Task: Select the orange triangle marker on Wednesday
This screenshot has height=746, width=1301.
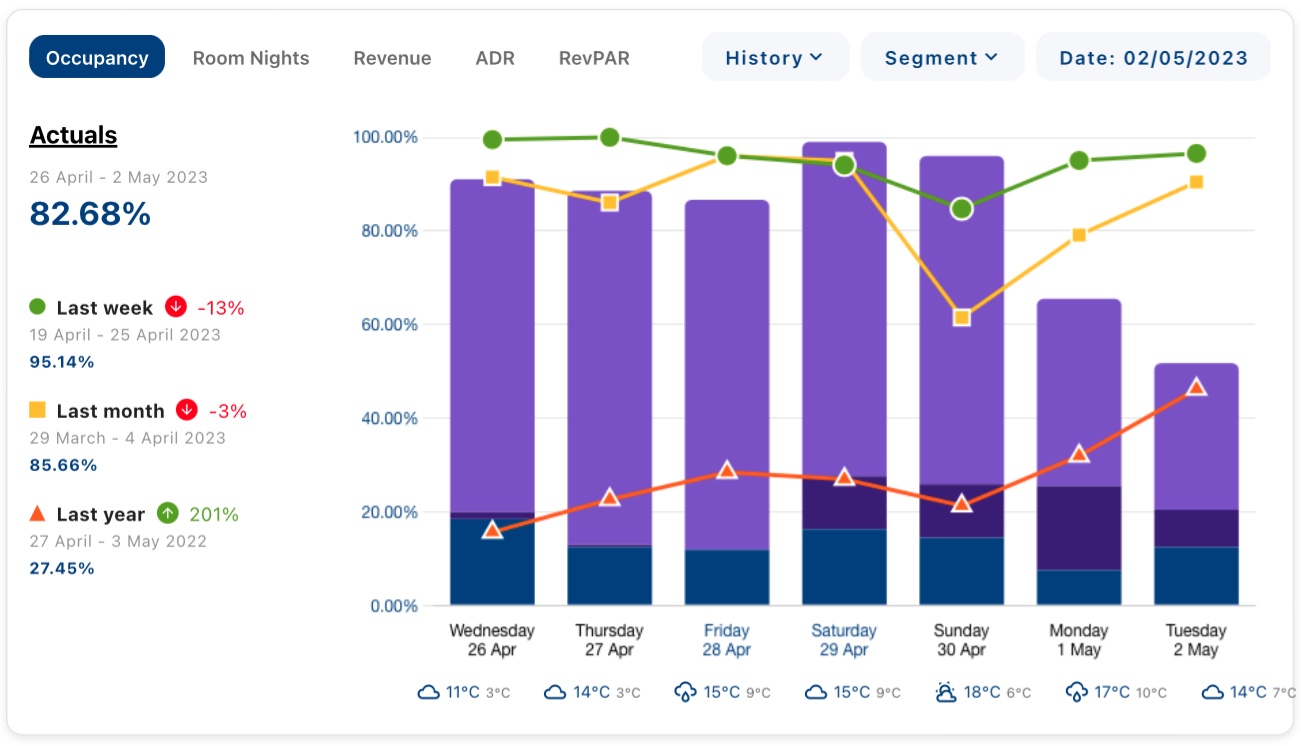Action: [x=492, y=530]
